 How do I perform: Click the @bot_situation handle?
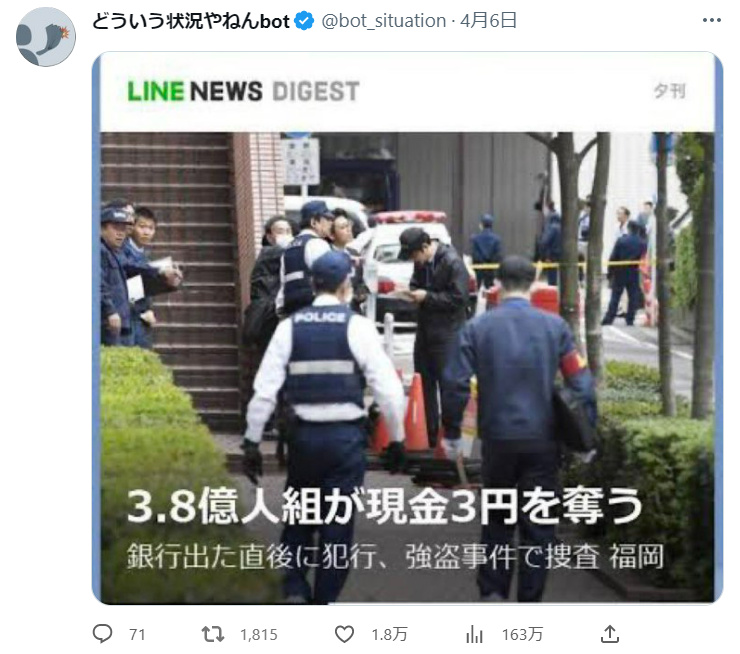[383, 21]
